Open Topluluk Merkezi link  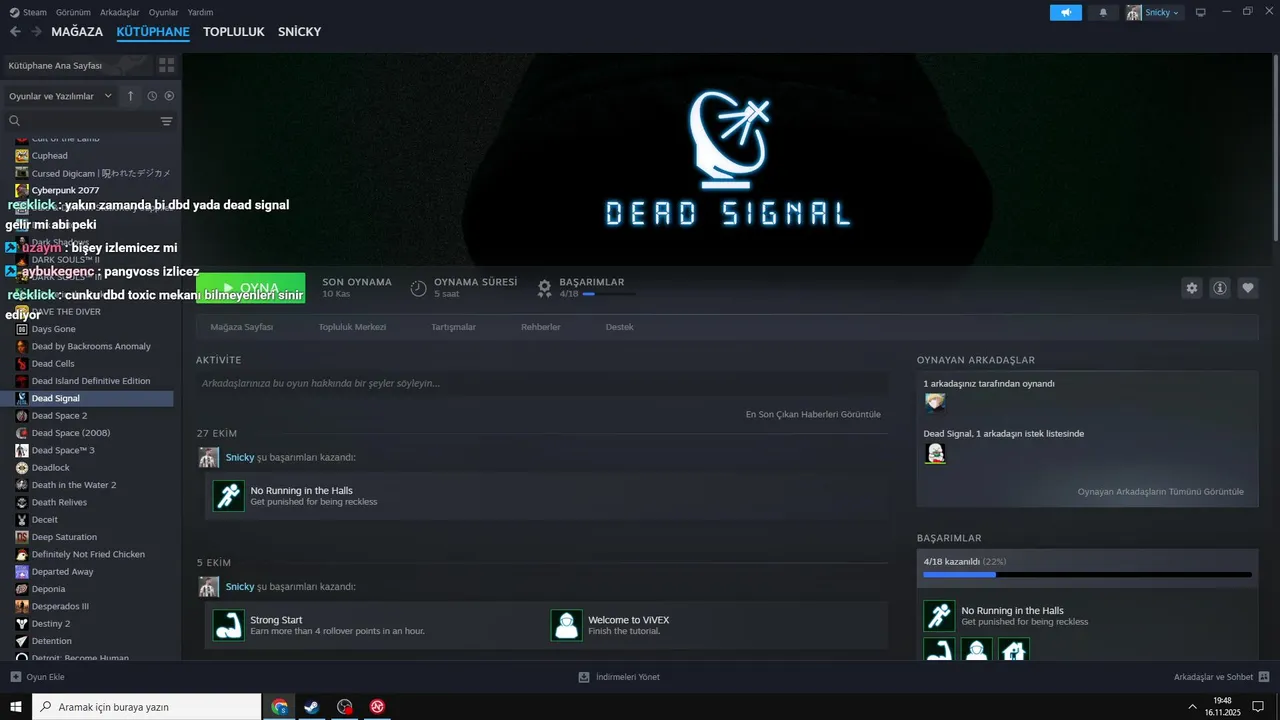(x=352, y=327)
